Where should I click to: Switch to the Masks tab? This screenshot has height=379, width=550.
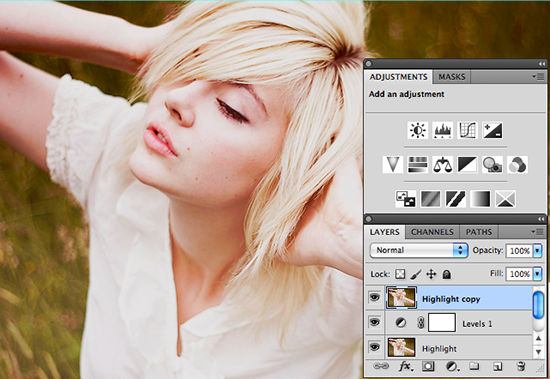pos(452,77)
